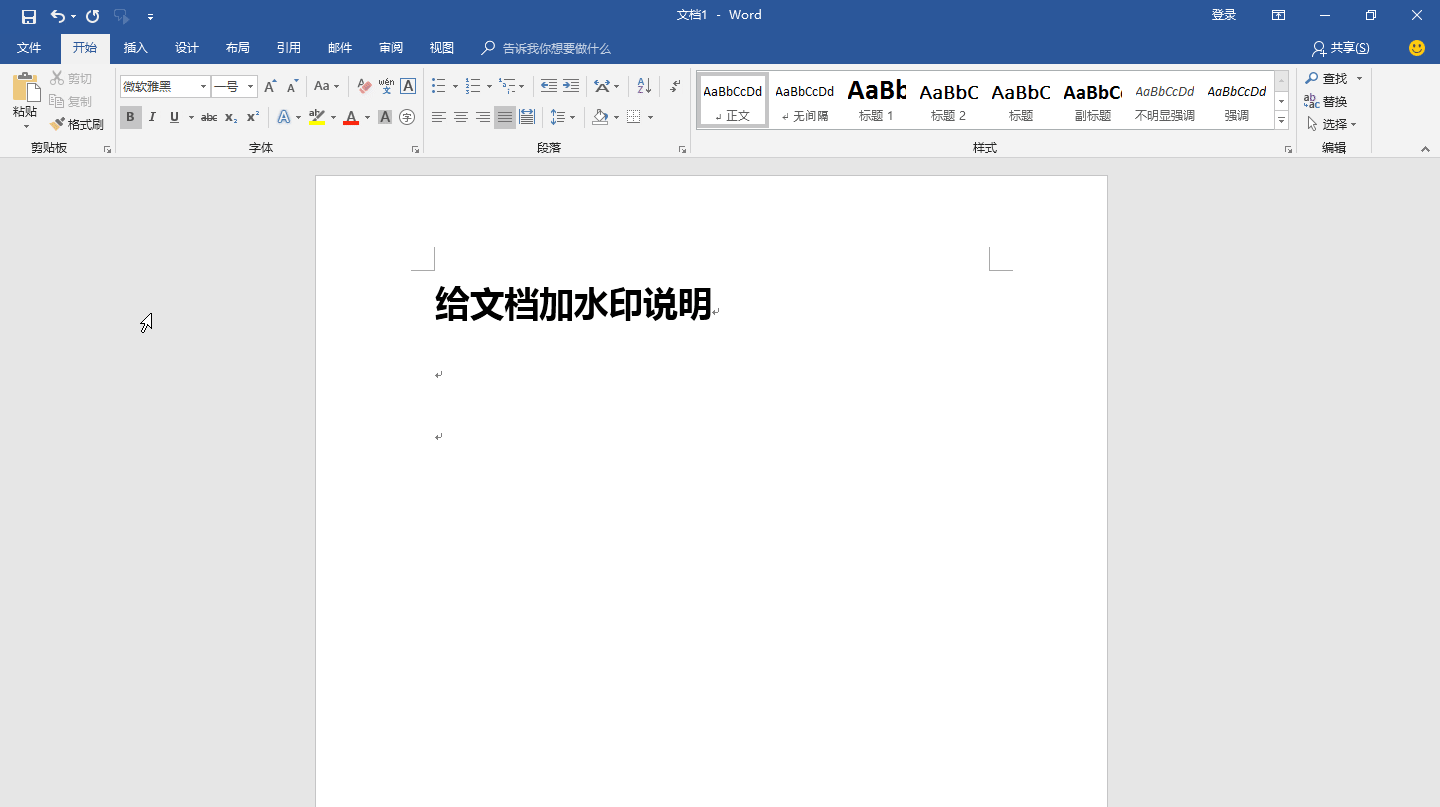The image size is (1440, 807).
Task: Toggle Italic formatting
Action: click(x=152, y=117)
